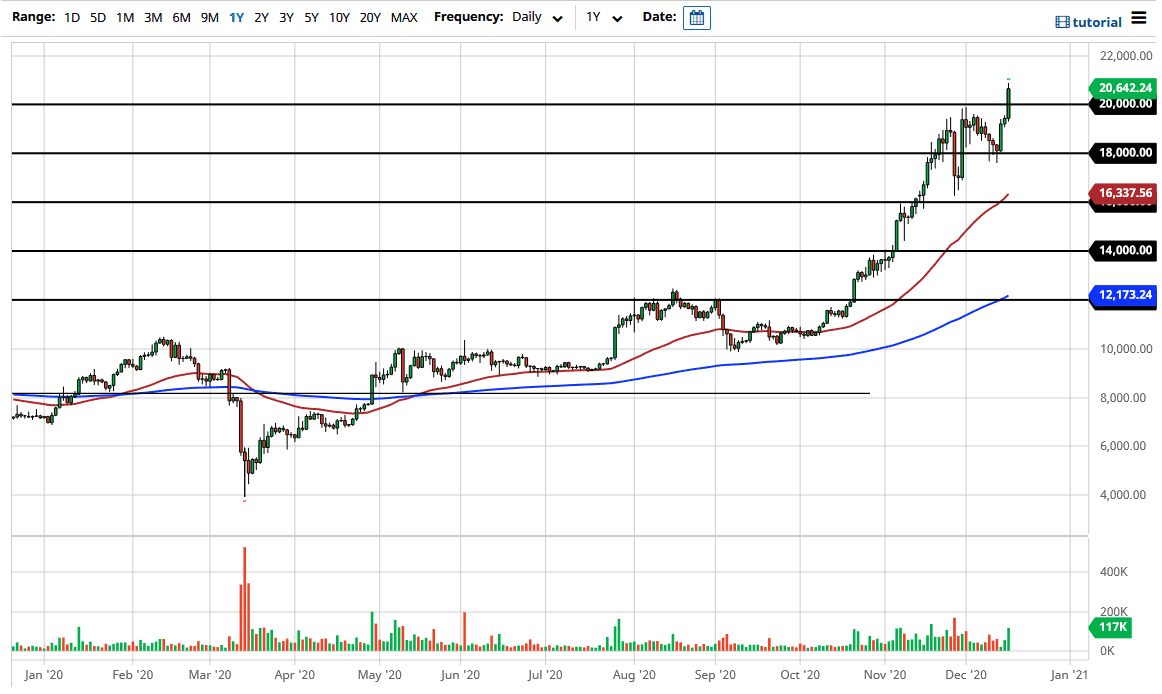Open the Date calendar picker

696,17
